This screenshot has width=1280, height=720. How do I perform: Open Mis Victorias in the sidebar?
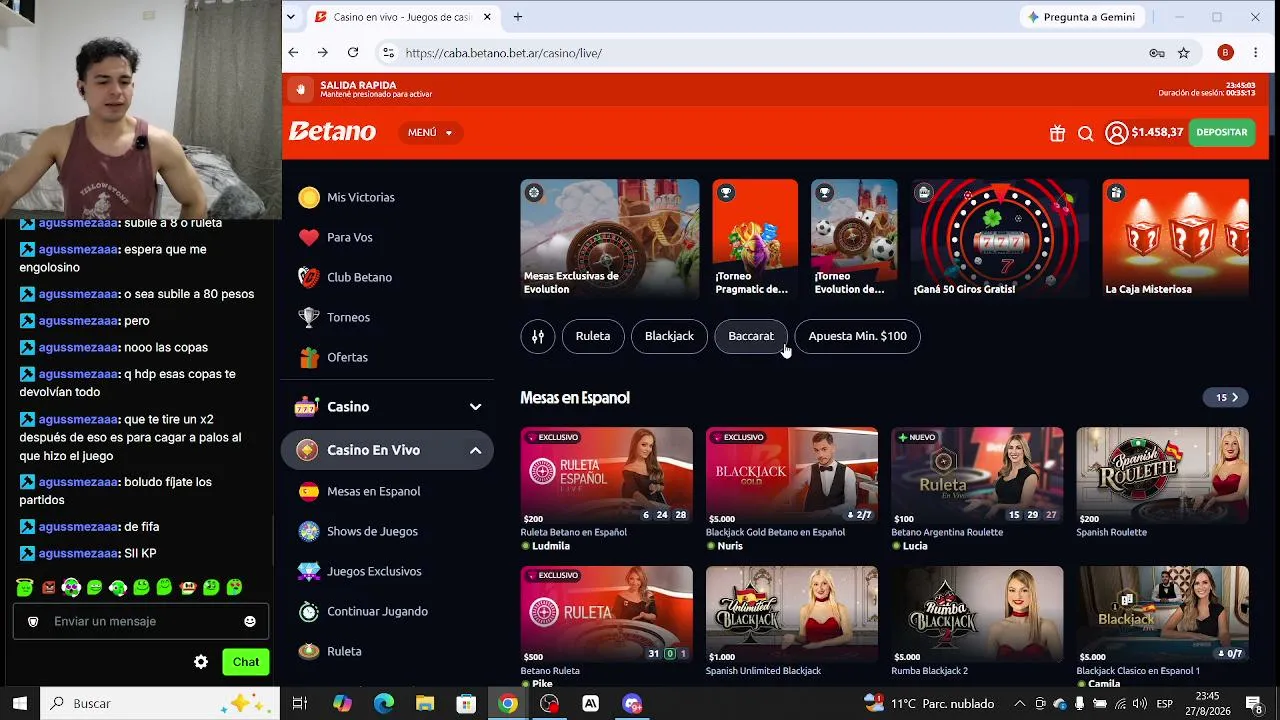347,197
